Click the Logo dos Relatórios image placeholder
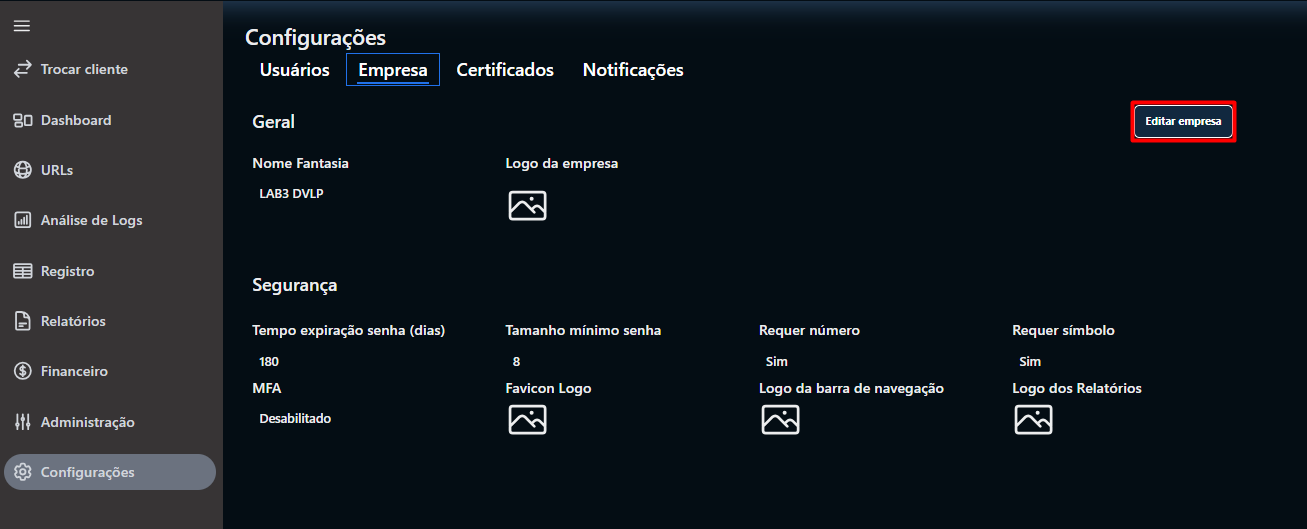This screenshot has height=529, width=1307. pos(1033,420)
